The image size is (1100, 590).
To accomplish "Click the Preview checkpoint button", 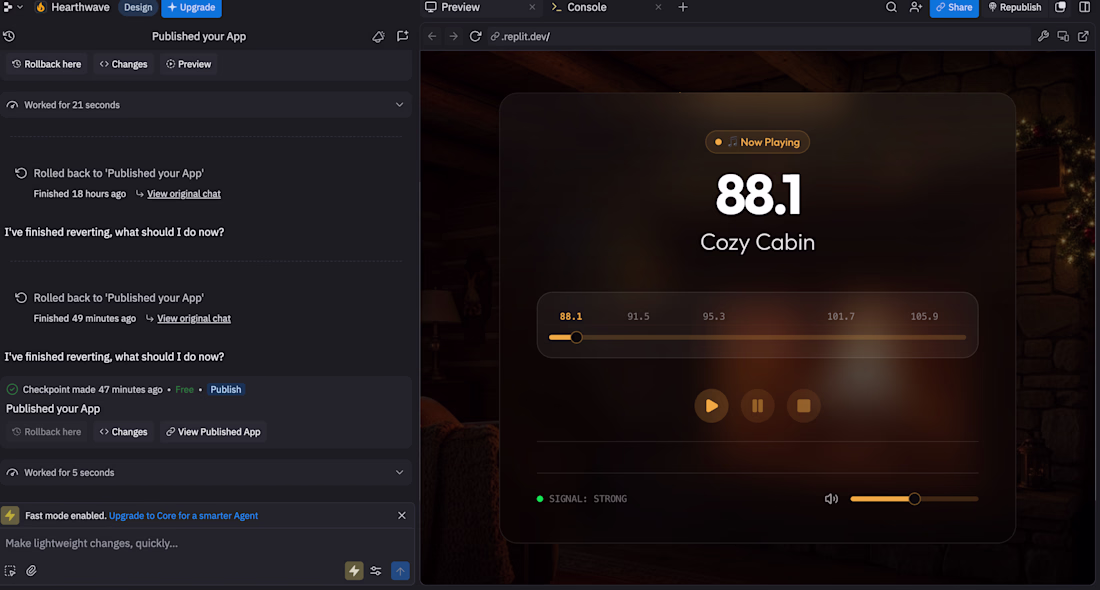I will tap(189, 64).
